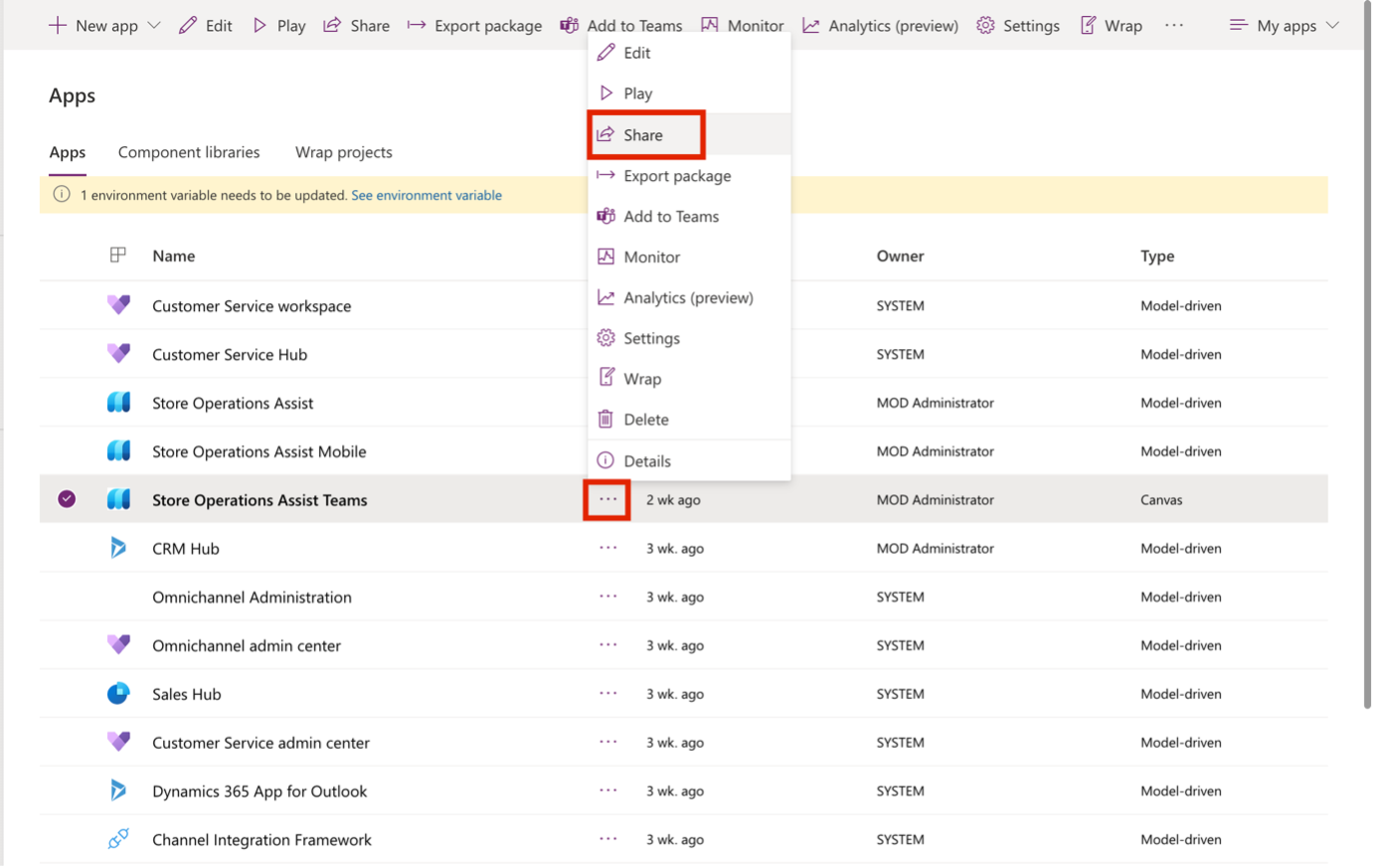Open more options for Omnichannel admin center
The width and height of the screenshot is (1376, 868).
607,645
